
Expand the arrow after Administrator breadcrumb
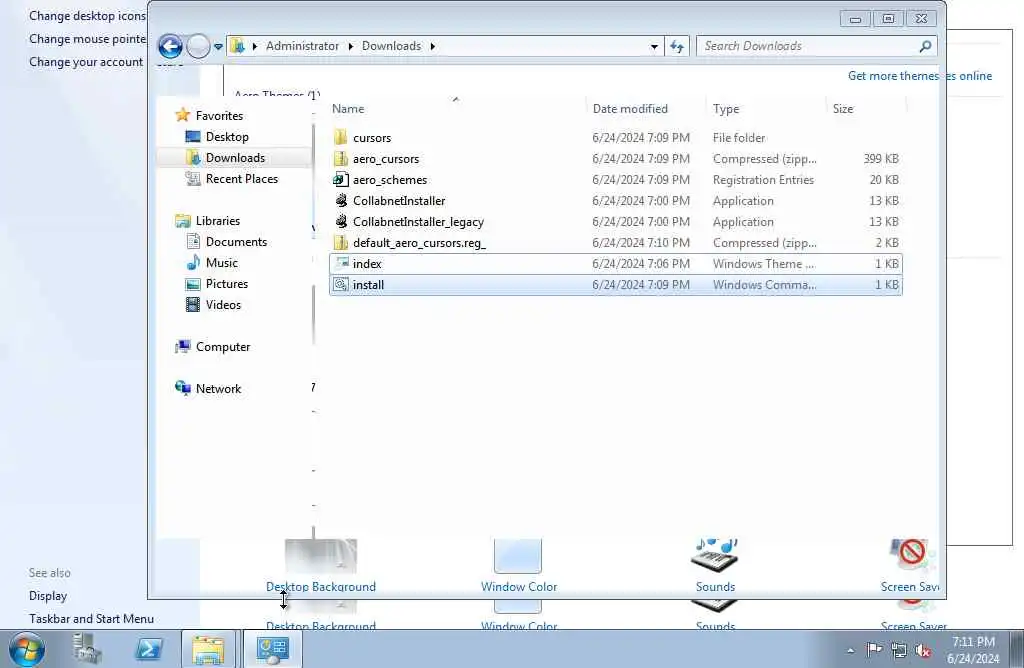pyautogui.click(x=351, y=46)
